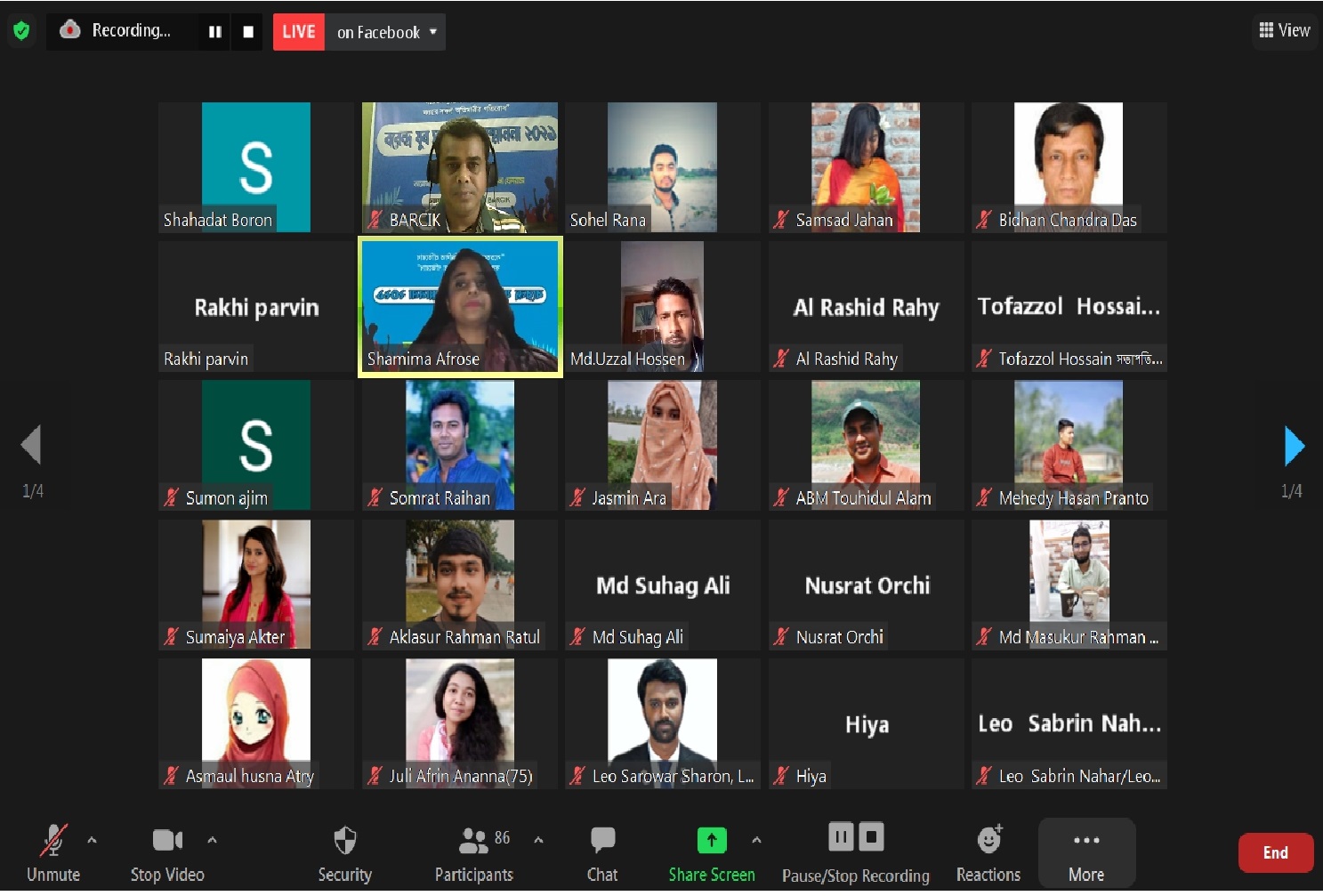
Task: Click the Hiya name tile
Action: (867, 723)
